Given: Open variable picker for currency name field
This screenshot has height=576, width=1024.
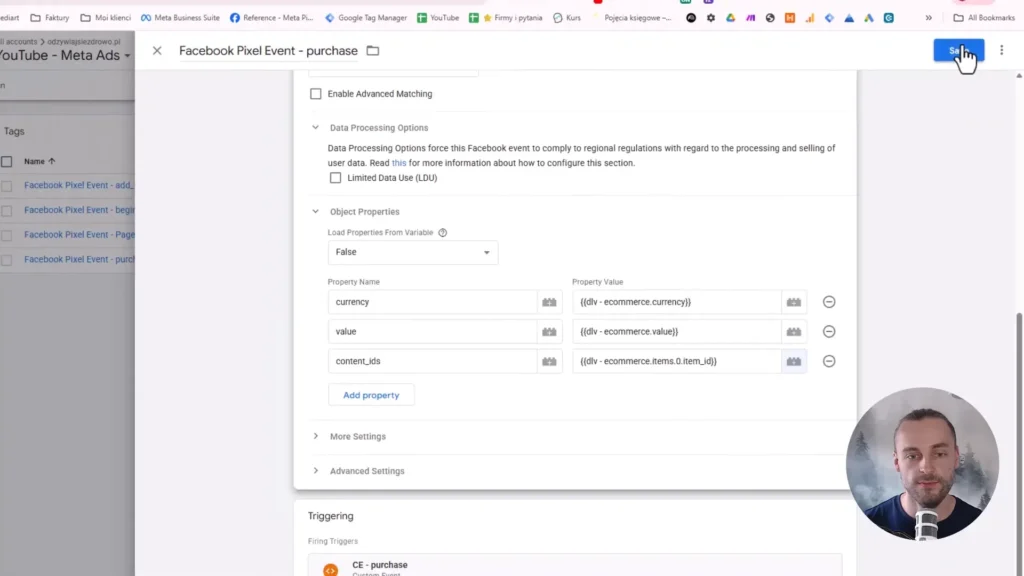Looking at the screenshot, I should click(x=549, y=302).
